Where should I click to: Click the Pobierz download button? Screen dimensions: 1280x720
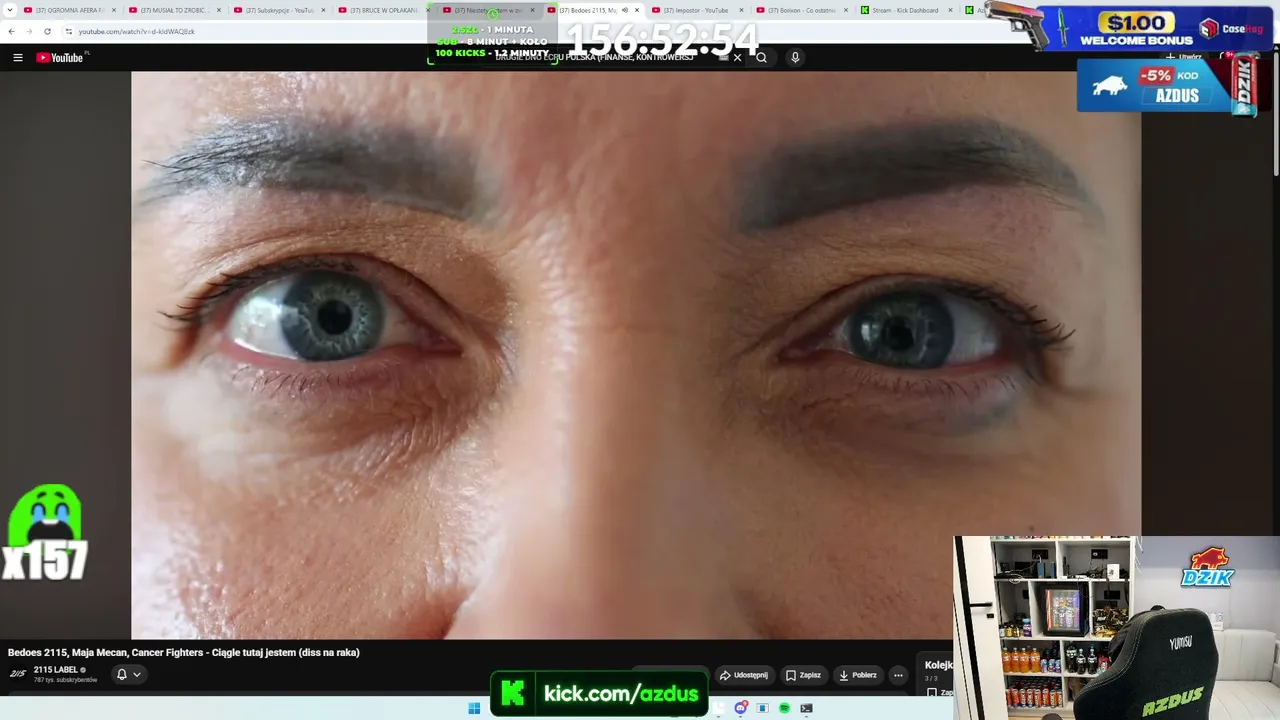pos(858,675)
